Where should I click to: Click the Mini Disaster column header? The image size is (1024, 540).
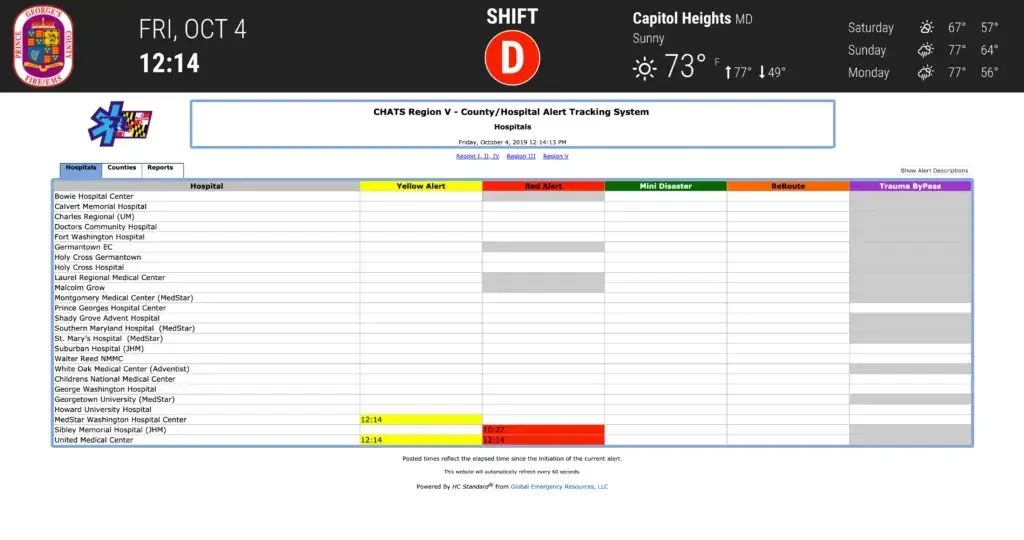665,186
